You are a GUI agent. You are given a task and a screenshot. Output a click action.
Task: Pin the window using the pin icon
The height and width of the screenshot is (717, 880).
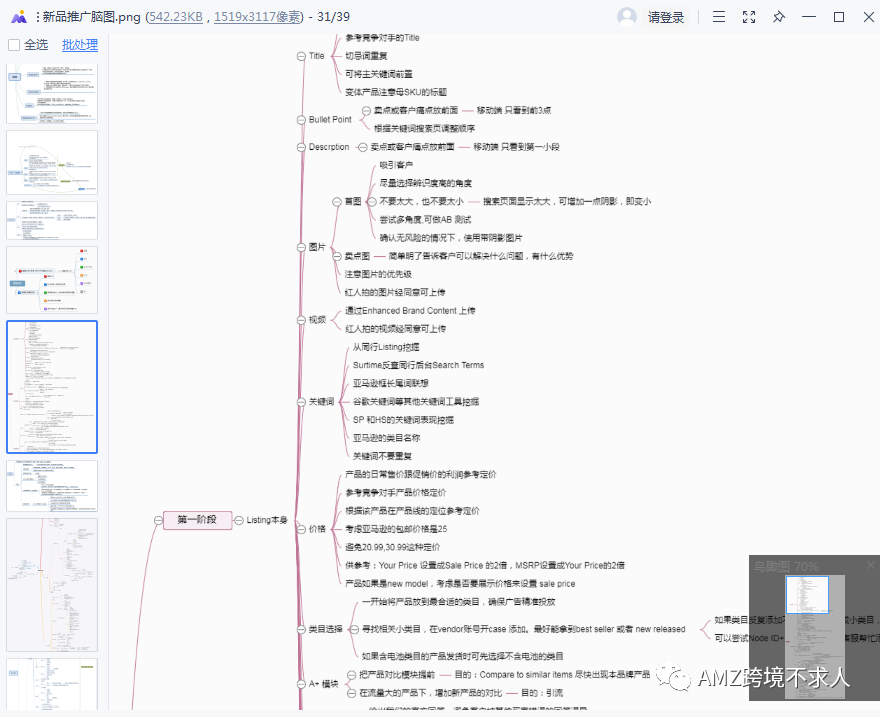(779, 17)
